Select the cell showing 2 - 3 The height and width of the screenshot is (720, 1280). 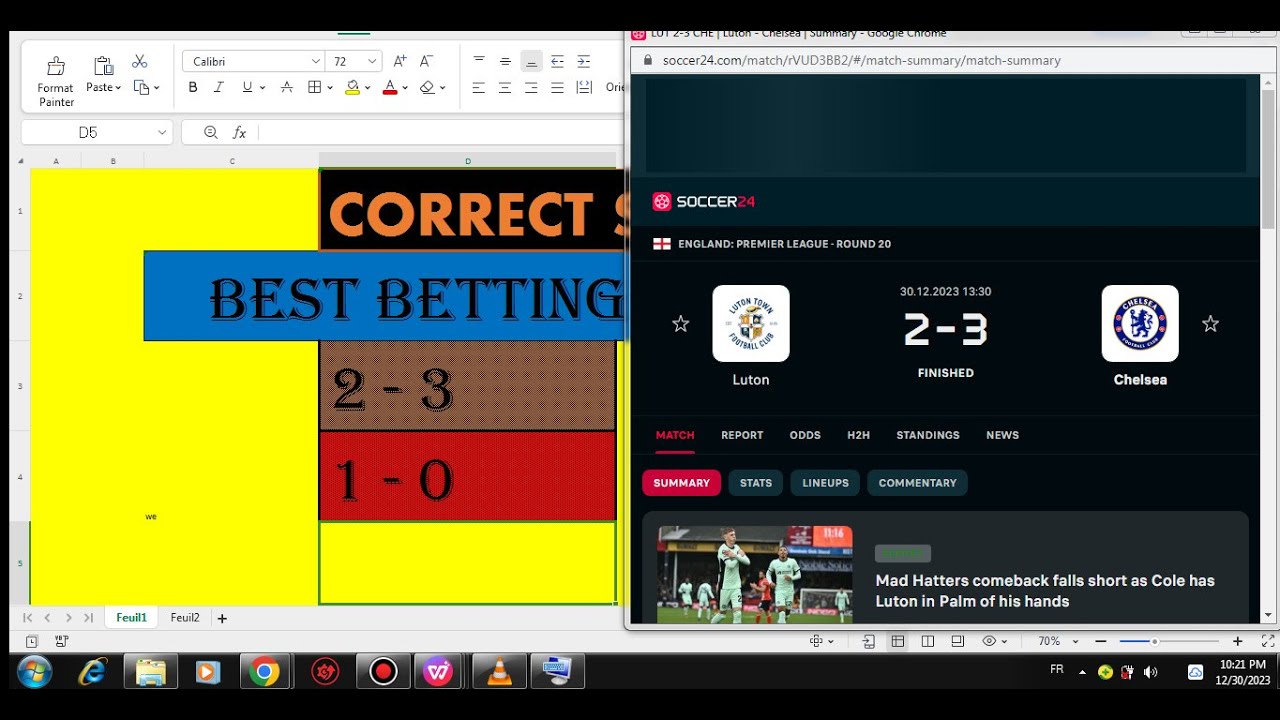(467, 386)
